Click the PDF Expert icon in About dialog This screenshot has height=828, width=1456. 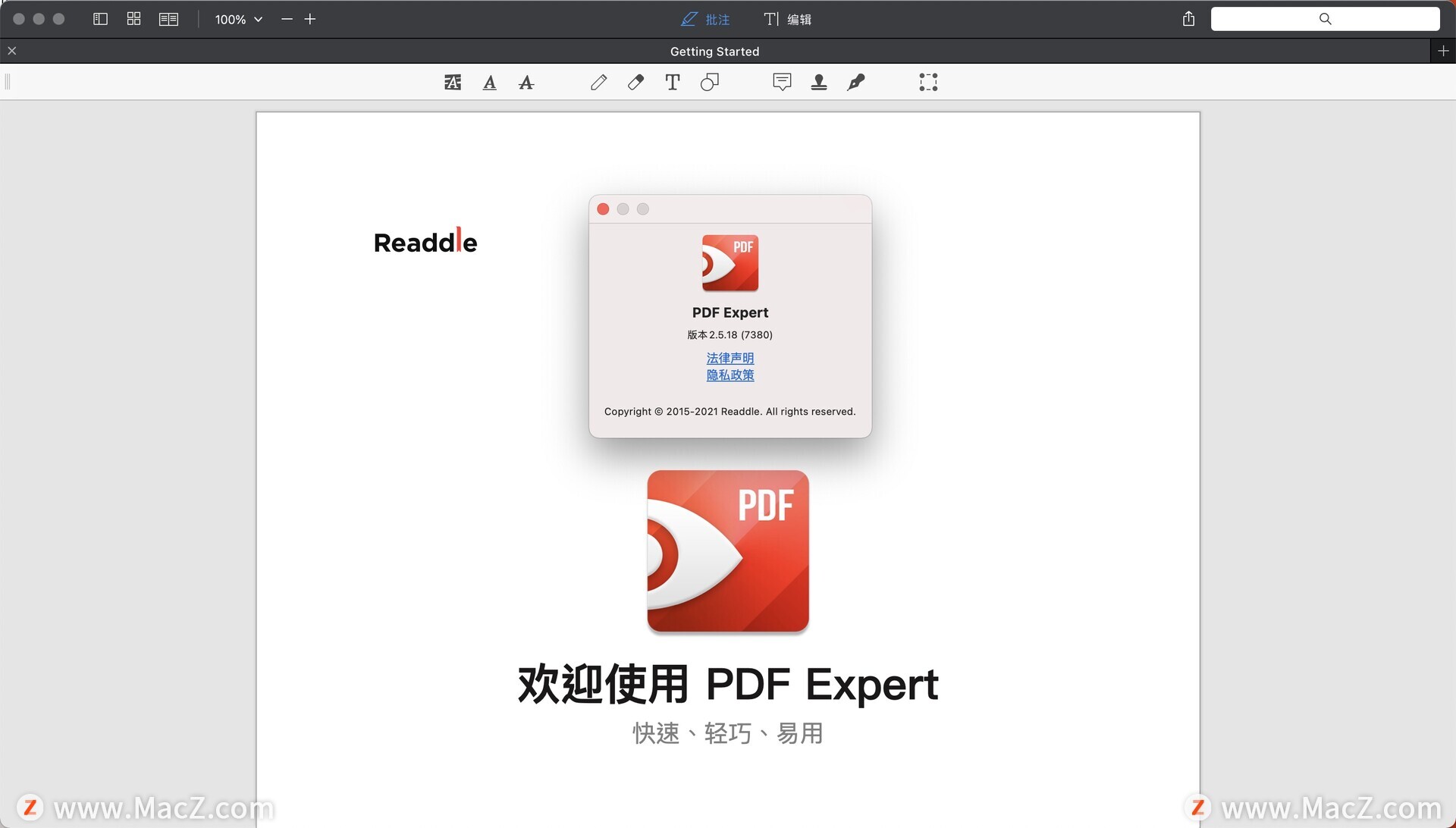pos(730,263)
